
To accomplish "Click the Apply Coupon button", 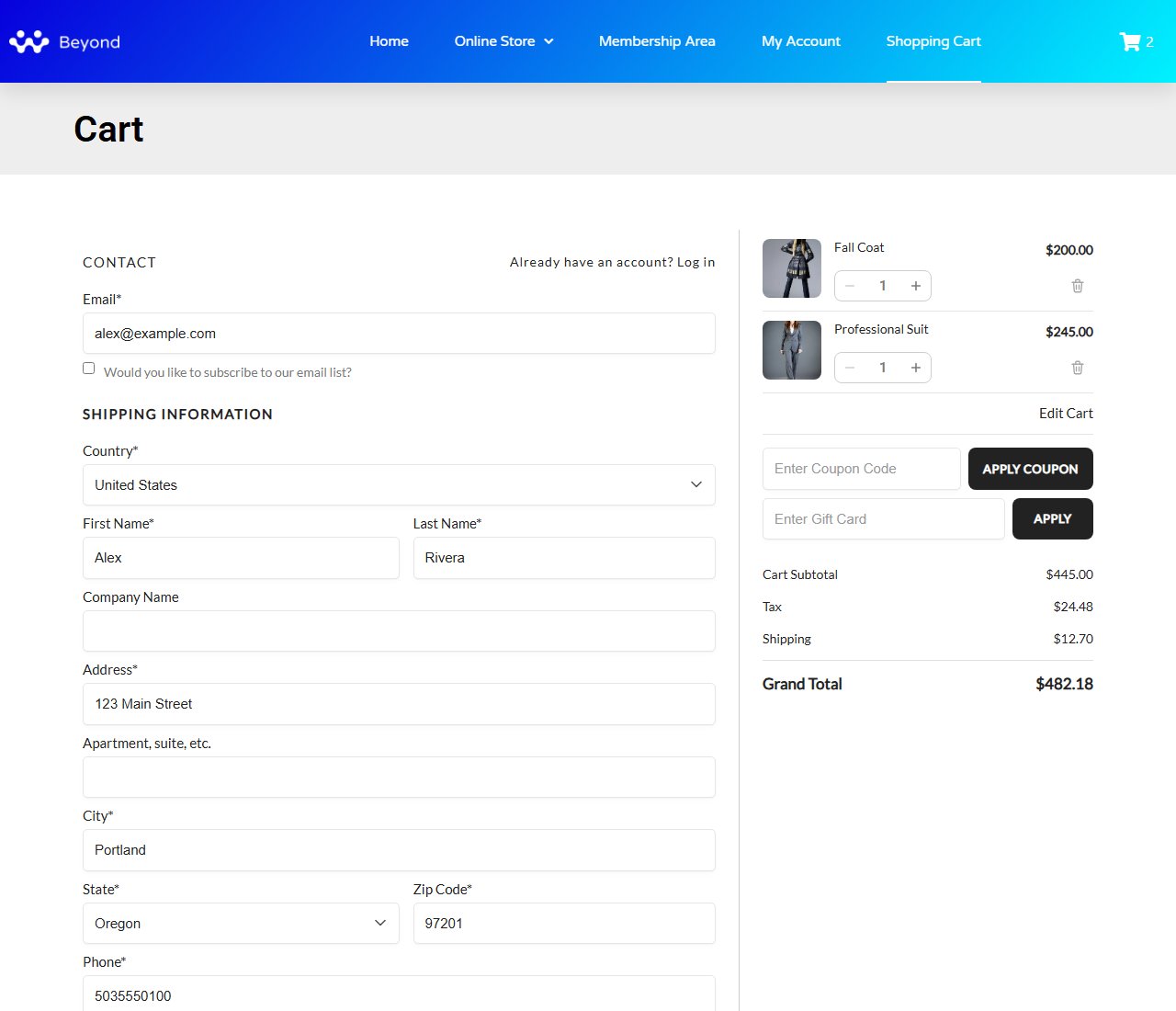I will 1031,469.
